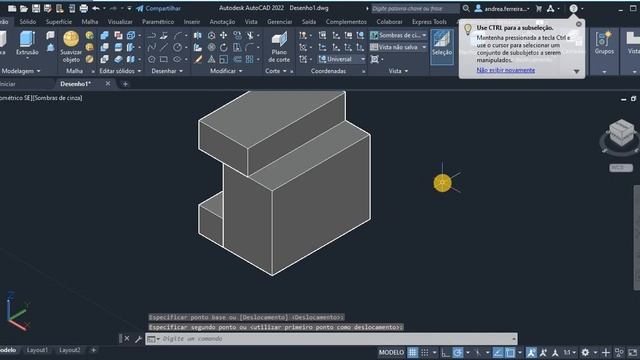Click the Plot (print) icon
Image resolution: width=640 pixels, height=360 pixels.
84,8
